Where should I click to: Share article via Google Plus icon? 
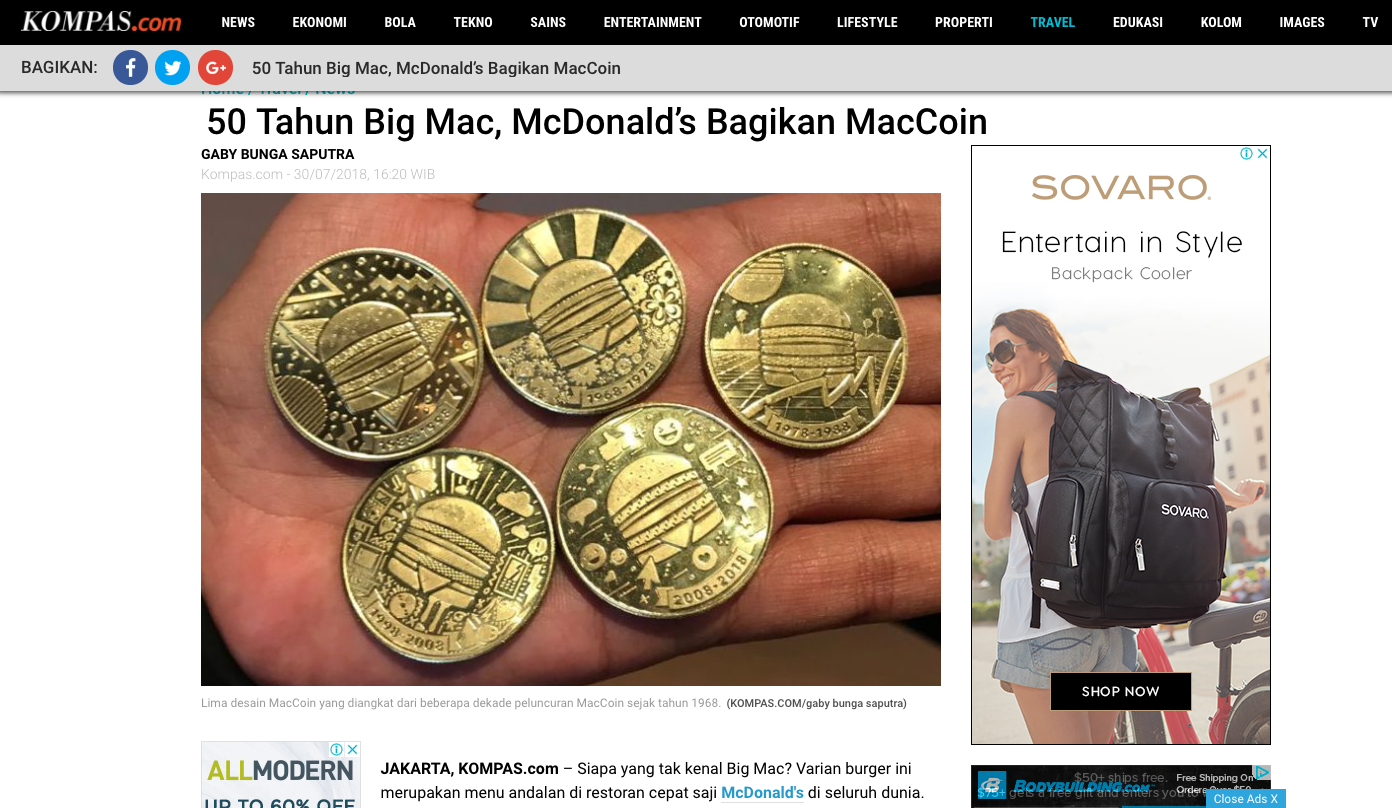[x=215, y=68]
